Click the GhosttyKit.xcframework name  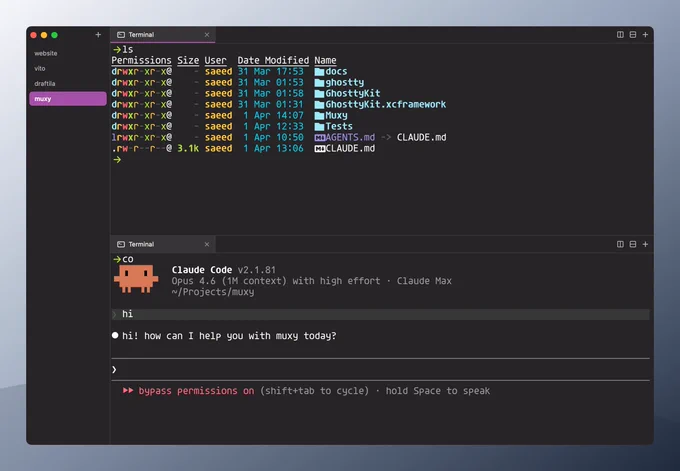[386, 105]
